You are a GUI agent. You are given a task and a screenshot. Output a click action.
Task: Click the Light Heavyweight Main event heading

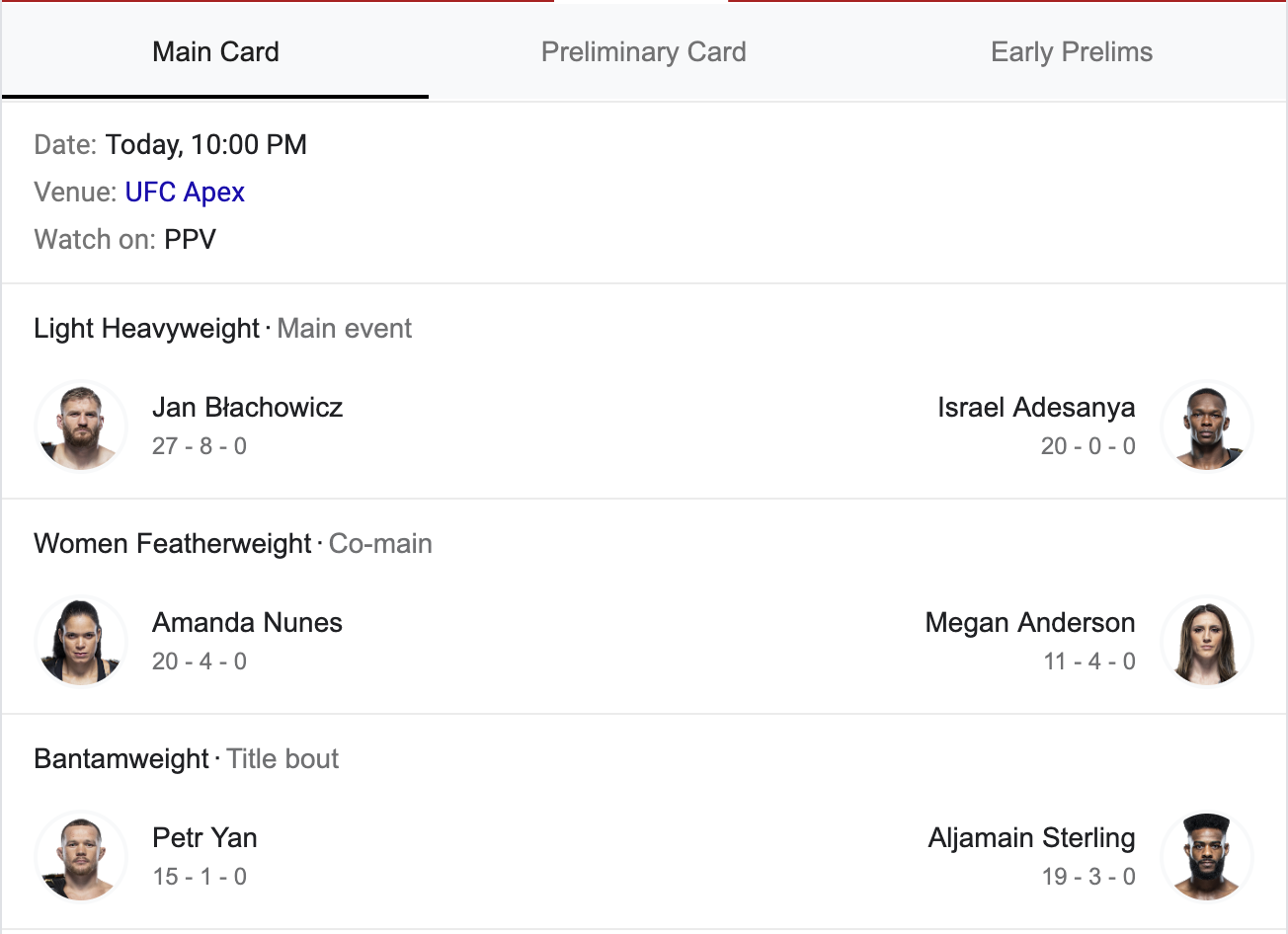(x=222, y=329)
